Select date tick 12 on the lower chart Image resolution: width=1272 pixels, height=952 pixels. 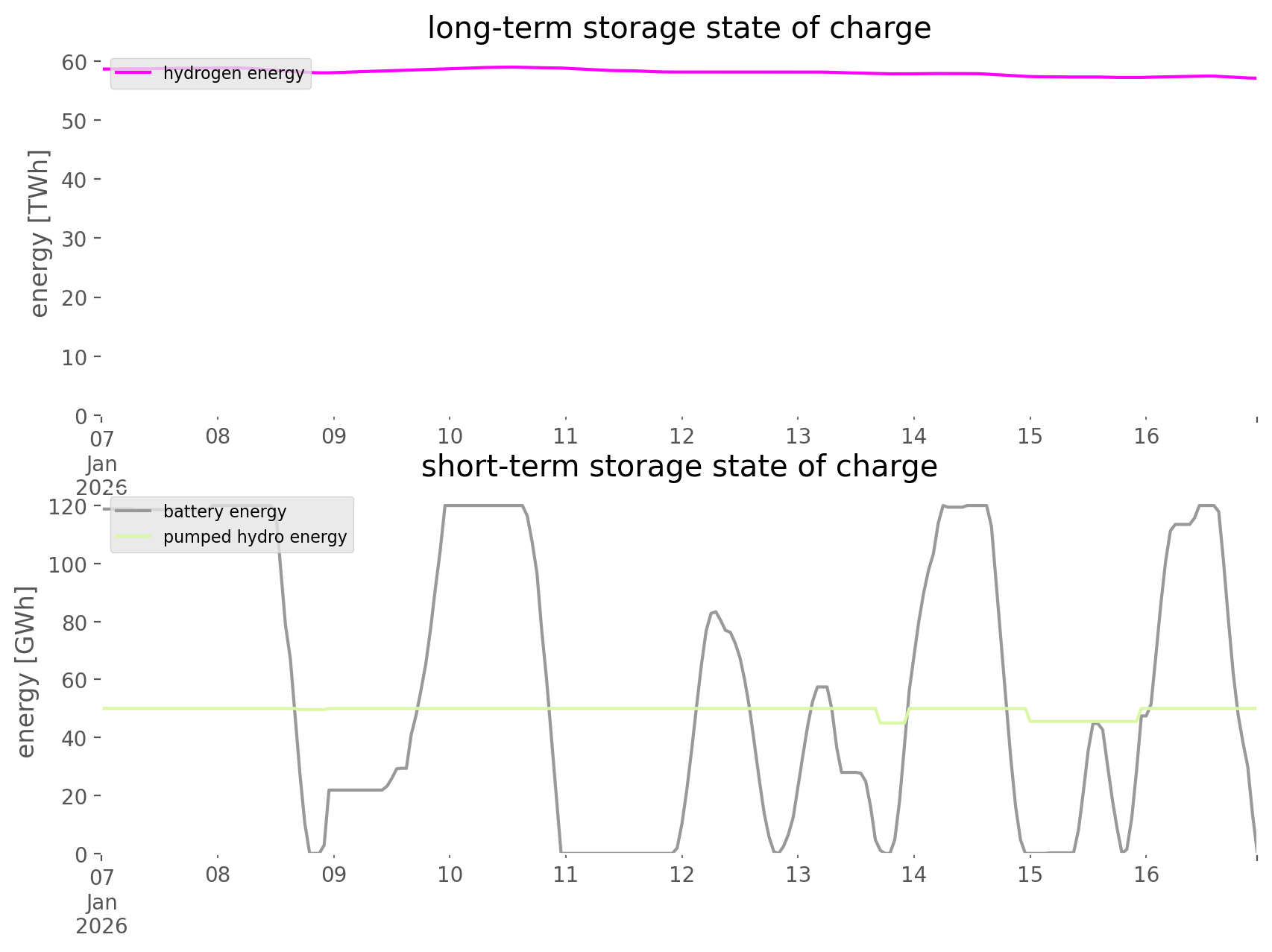(681, 874)
